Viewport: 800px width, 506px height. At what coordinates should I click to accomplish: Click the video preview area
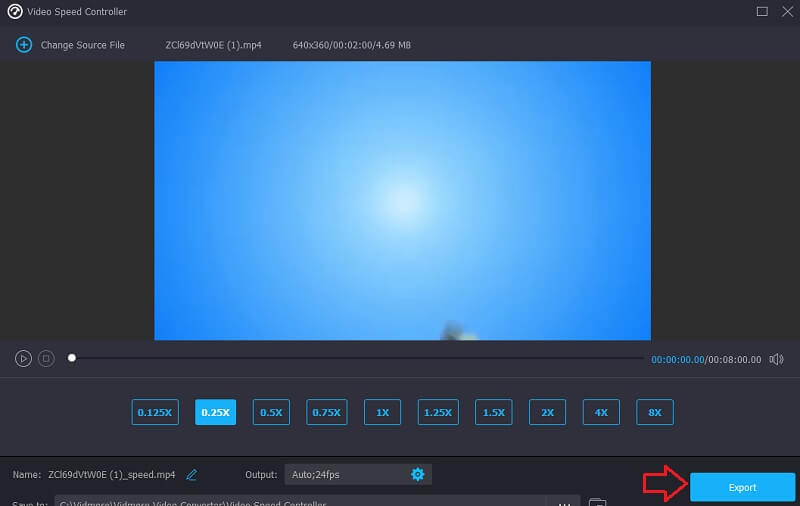click(x=402, y=200)
